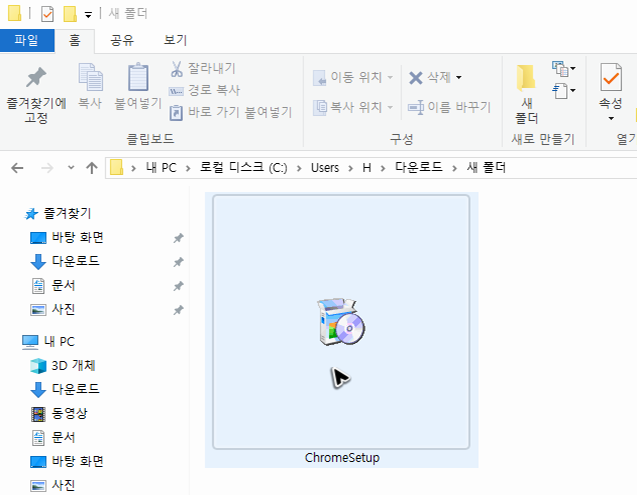Expand the 속성 dropdown arrow
The image size is (637, 495).
[x=611, y=118]
